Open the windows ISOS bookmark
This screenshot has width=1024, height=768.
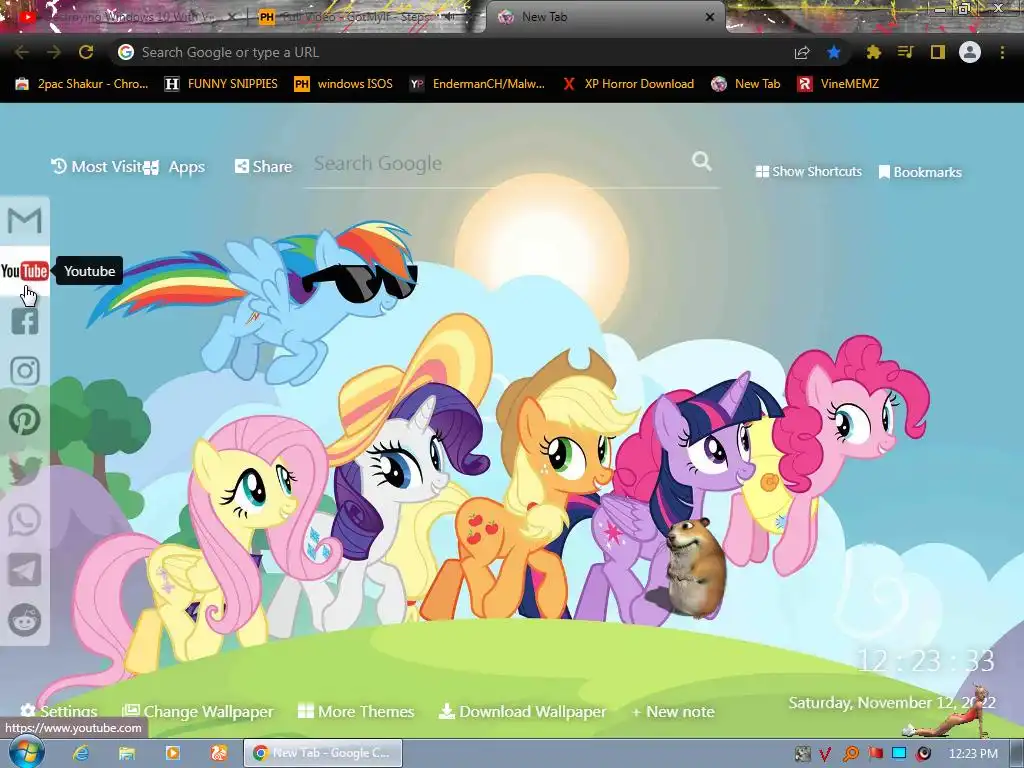click(344, 84)
